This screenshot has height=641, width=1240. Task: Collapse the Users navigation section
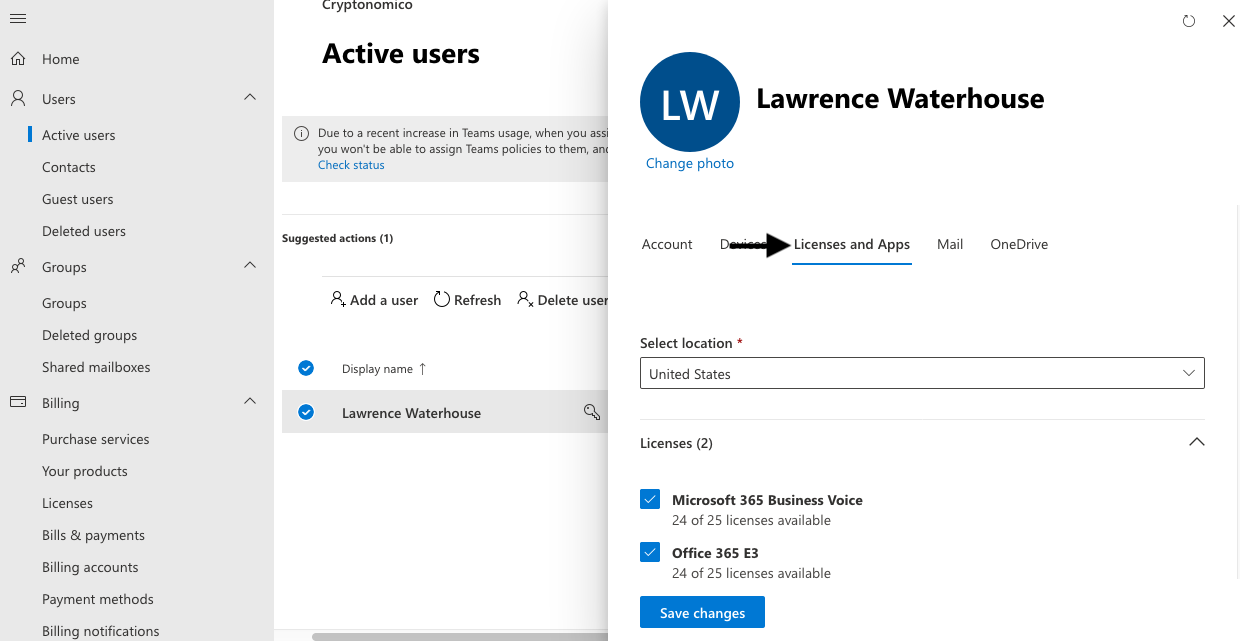(x=250, y=97)
